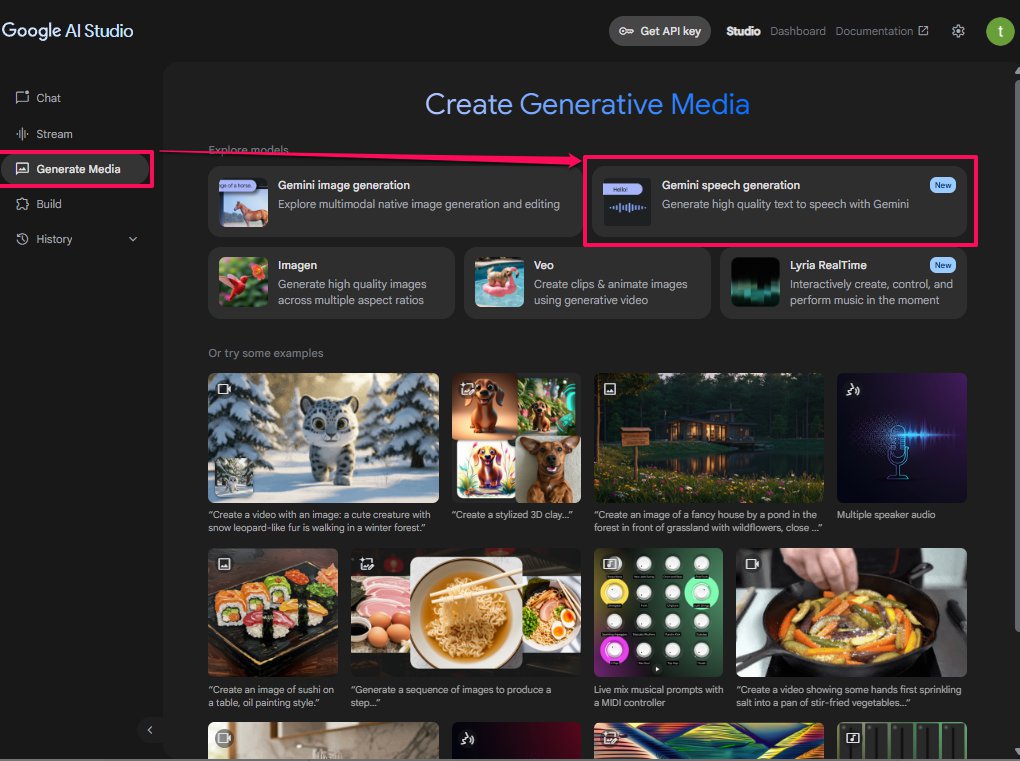Open the fancy house by pond example
The height and width of the screenshot is (761, 1020).
pos(708,438)
